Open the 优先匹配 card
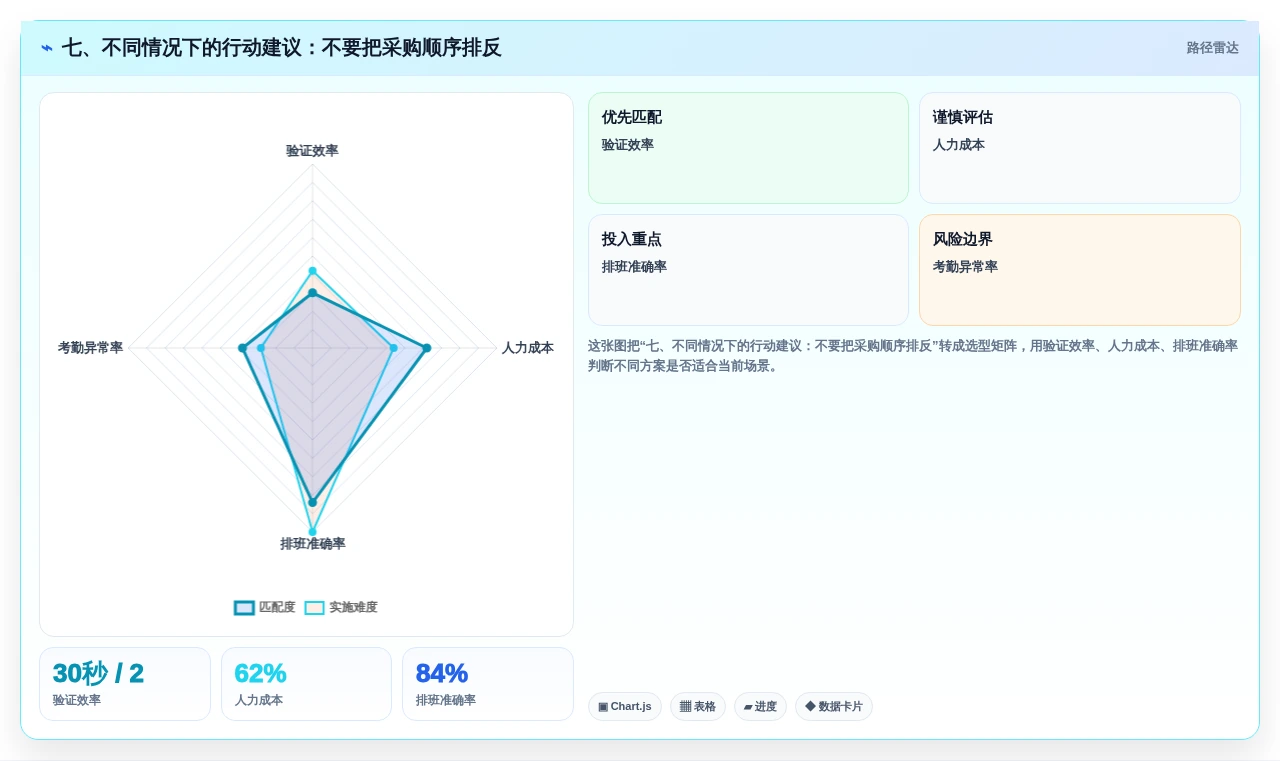The width and height of the screenshot is (1280, 761). [x=748, y=148]
